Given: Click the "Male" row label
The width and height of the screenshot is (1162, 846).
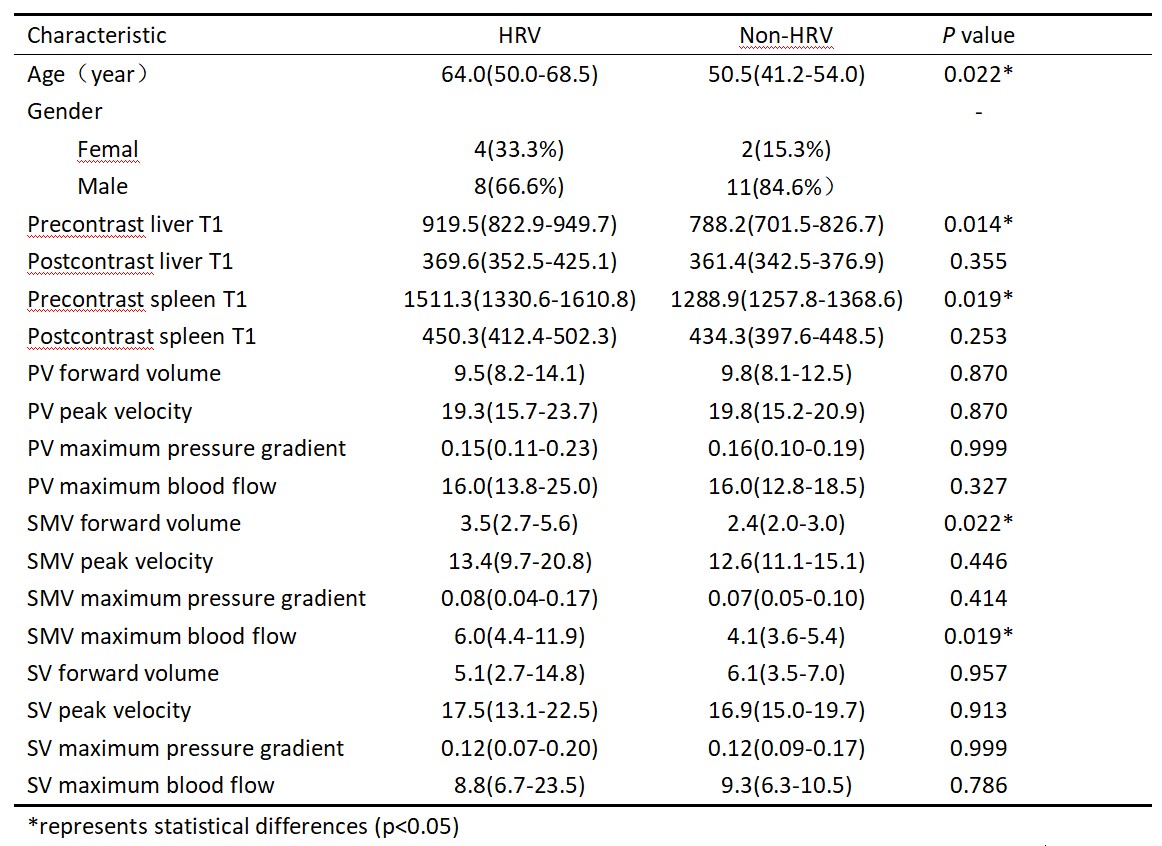Looking at the screenshot, I should [x=103, y=186].
